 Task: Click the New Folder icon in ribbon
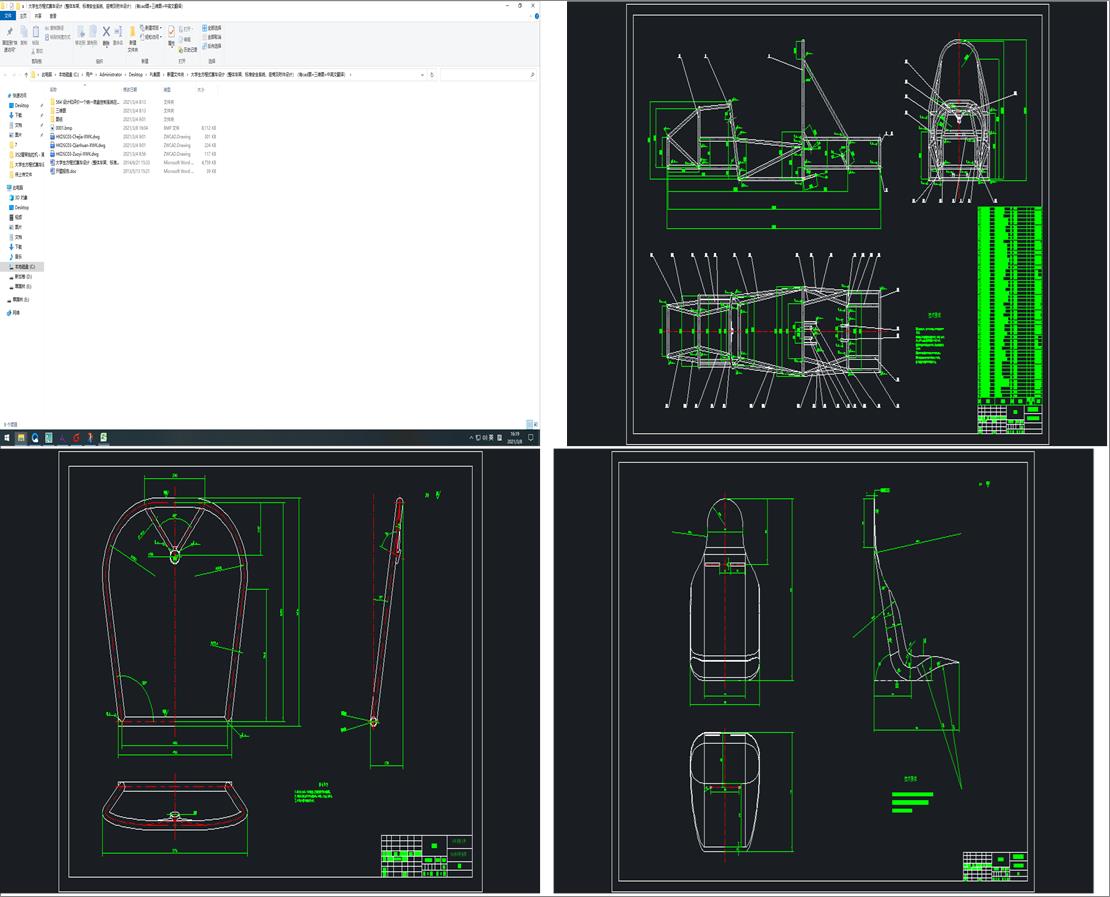132,33
